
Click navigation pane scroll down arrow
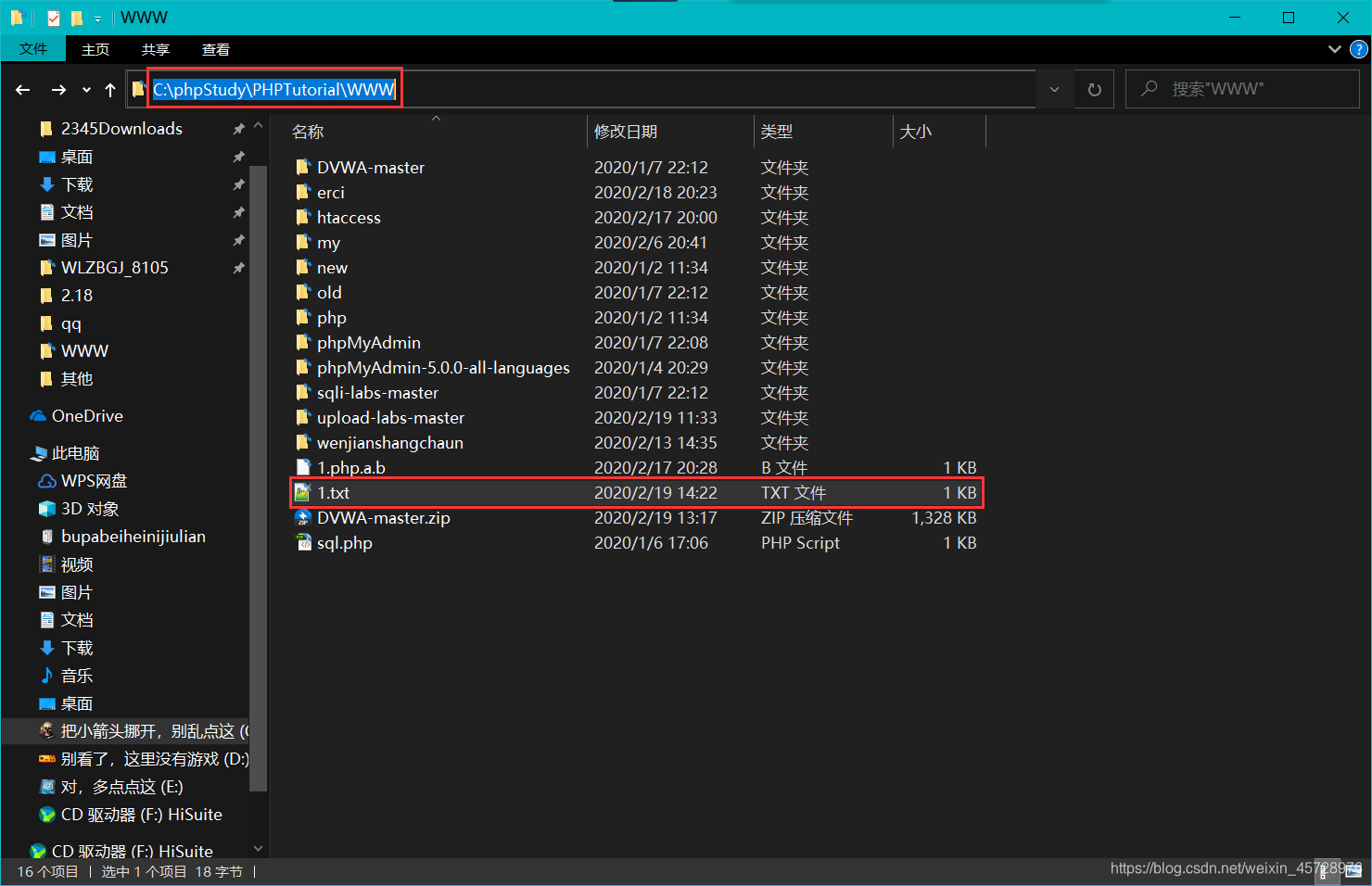click(x=258, y=849)
